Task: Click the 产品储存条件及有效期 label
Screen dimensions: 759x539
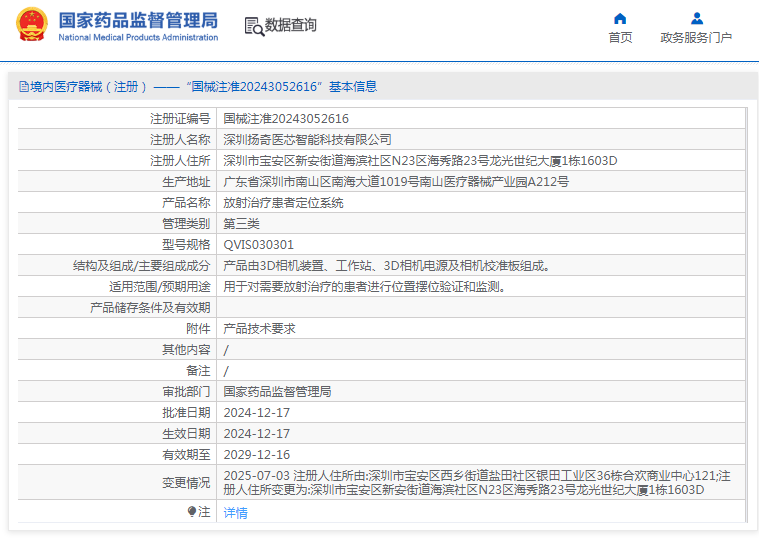Action: coord(150,308)
